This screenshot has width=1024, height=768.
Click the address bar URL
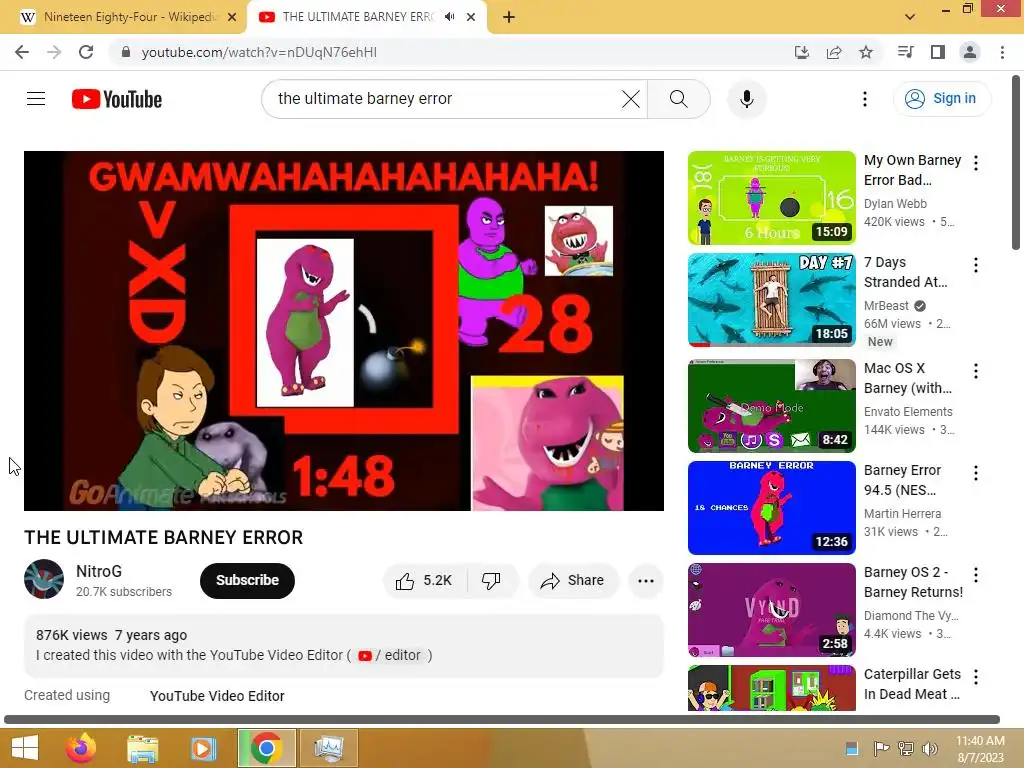pos(259,52)
